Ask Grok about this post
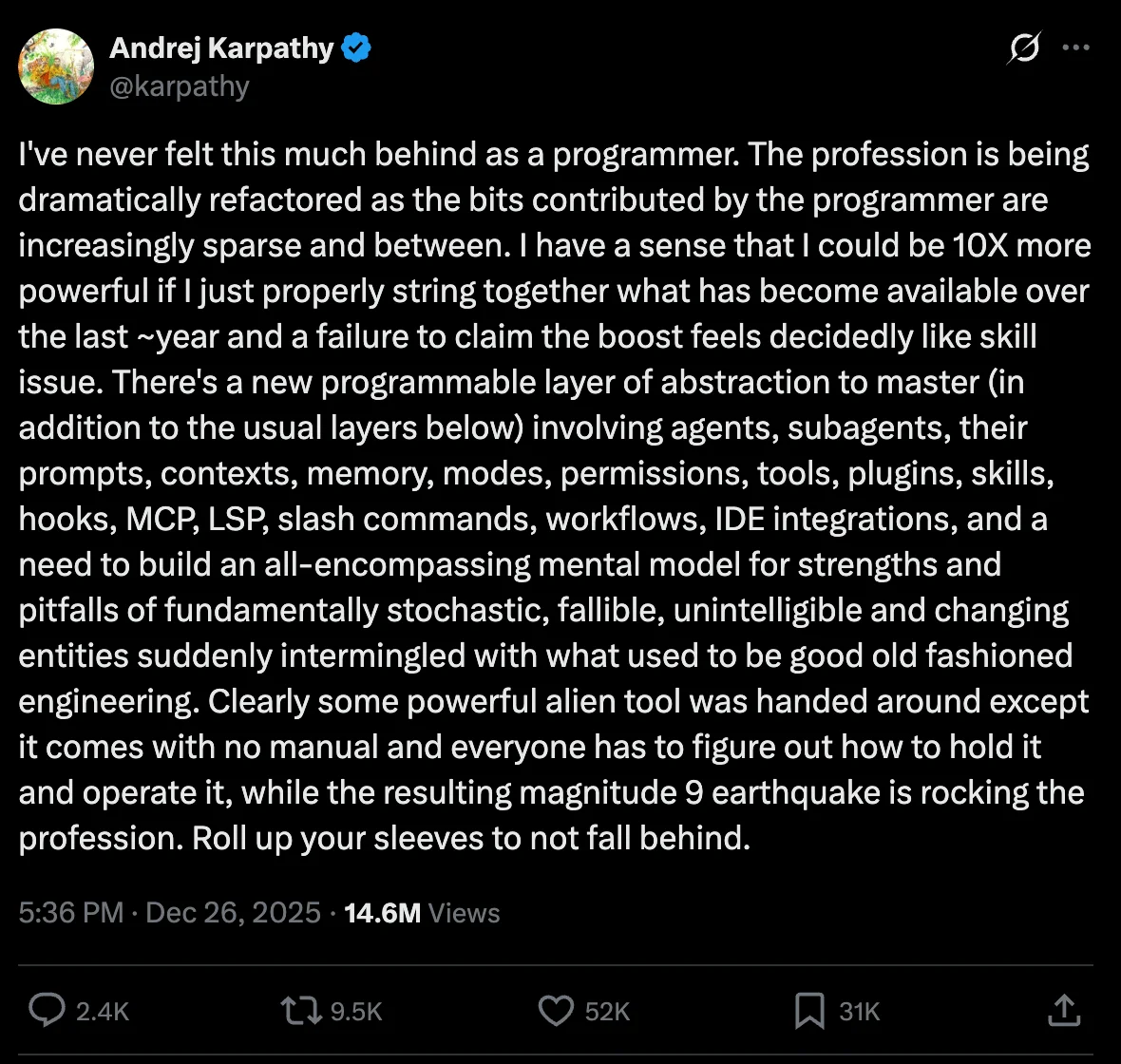Viewport: 1121px width, 1064px height. coord(1024,48)
